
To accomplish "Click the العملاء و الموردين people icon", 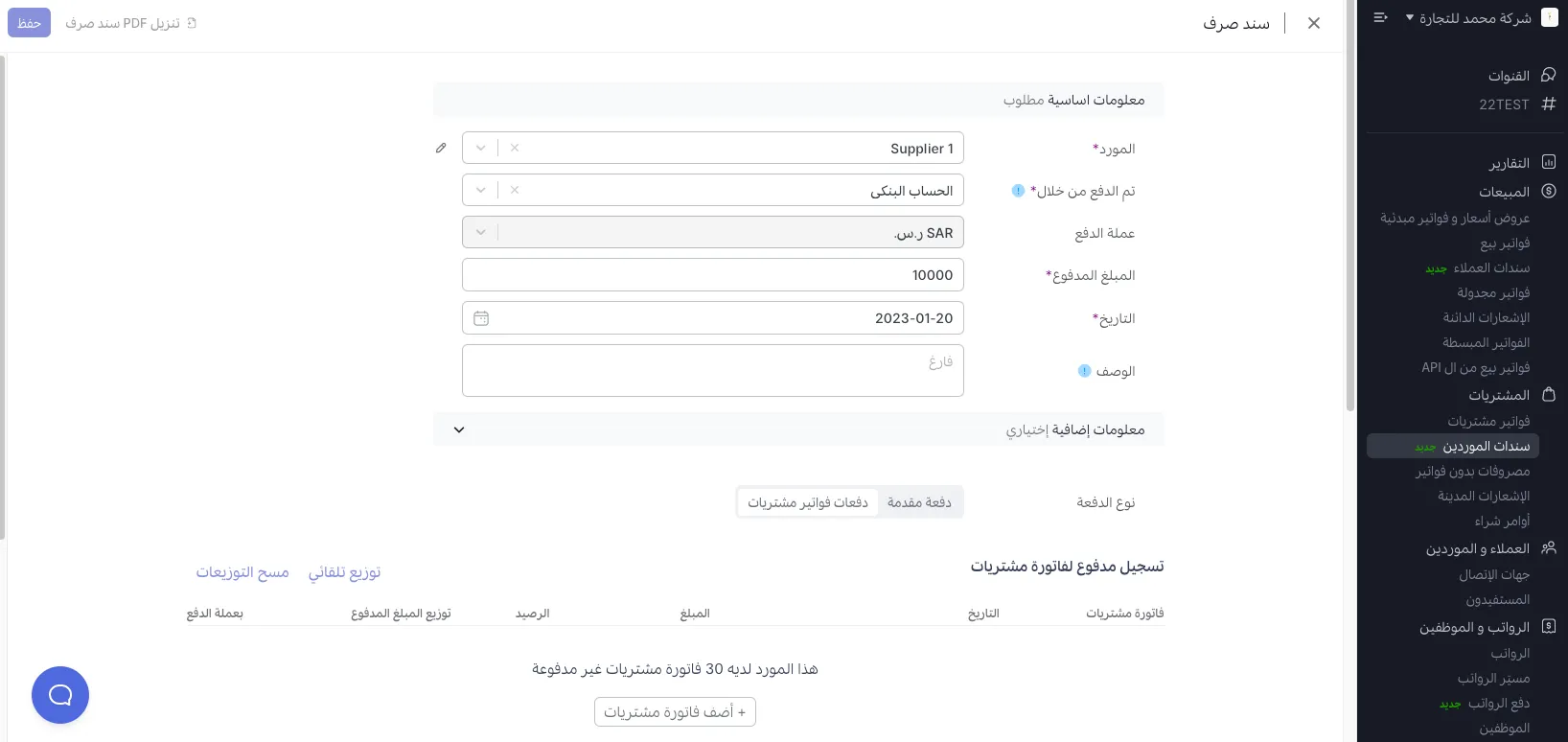I will click(x=1549, y=547).
